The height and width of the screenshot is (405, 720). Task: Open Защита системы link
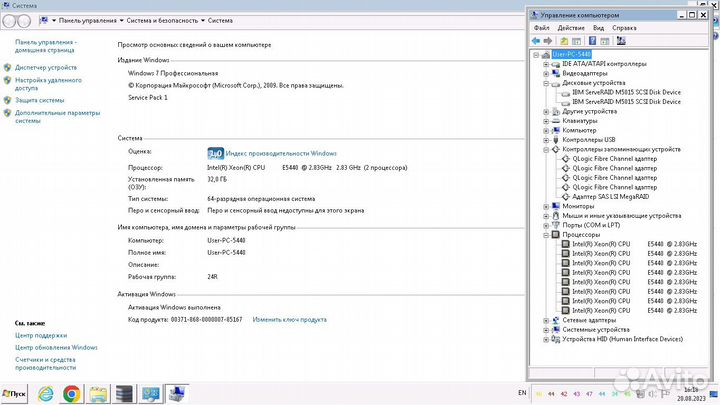(39, 100)
